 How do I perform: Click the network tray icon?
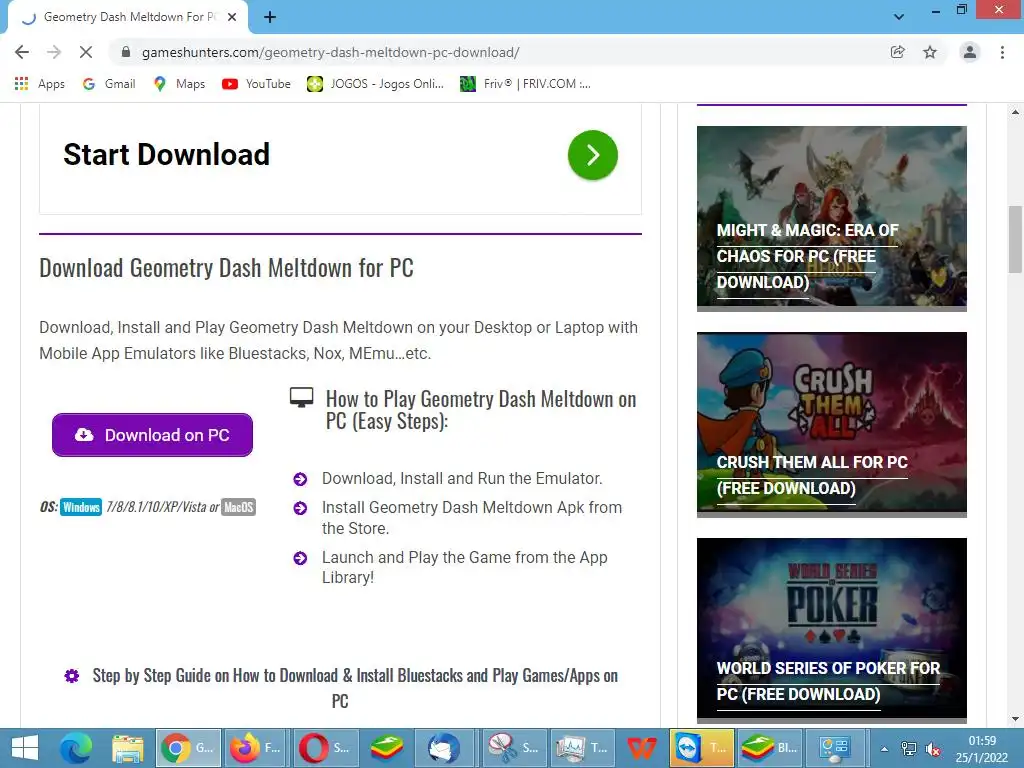pyautogui.click(x=908, y=749)
